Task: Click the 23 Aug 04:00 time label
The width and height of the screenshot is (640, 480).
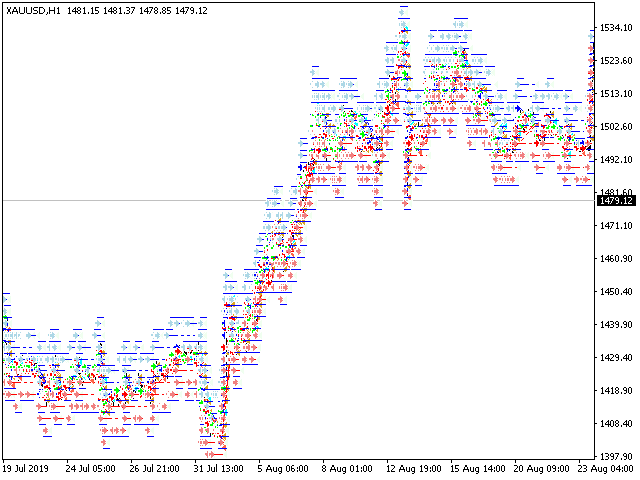Action: pos(606,469)
